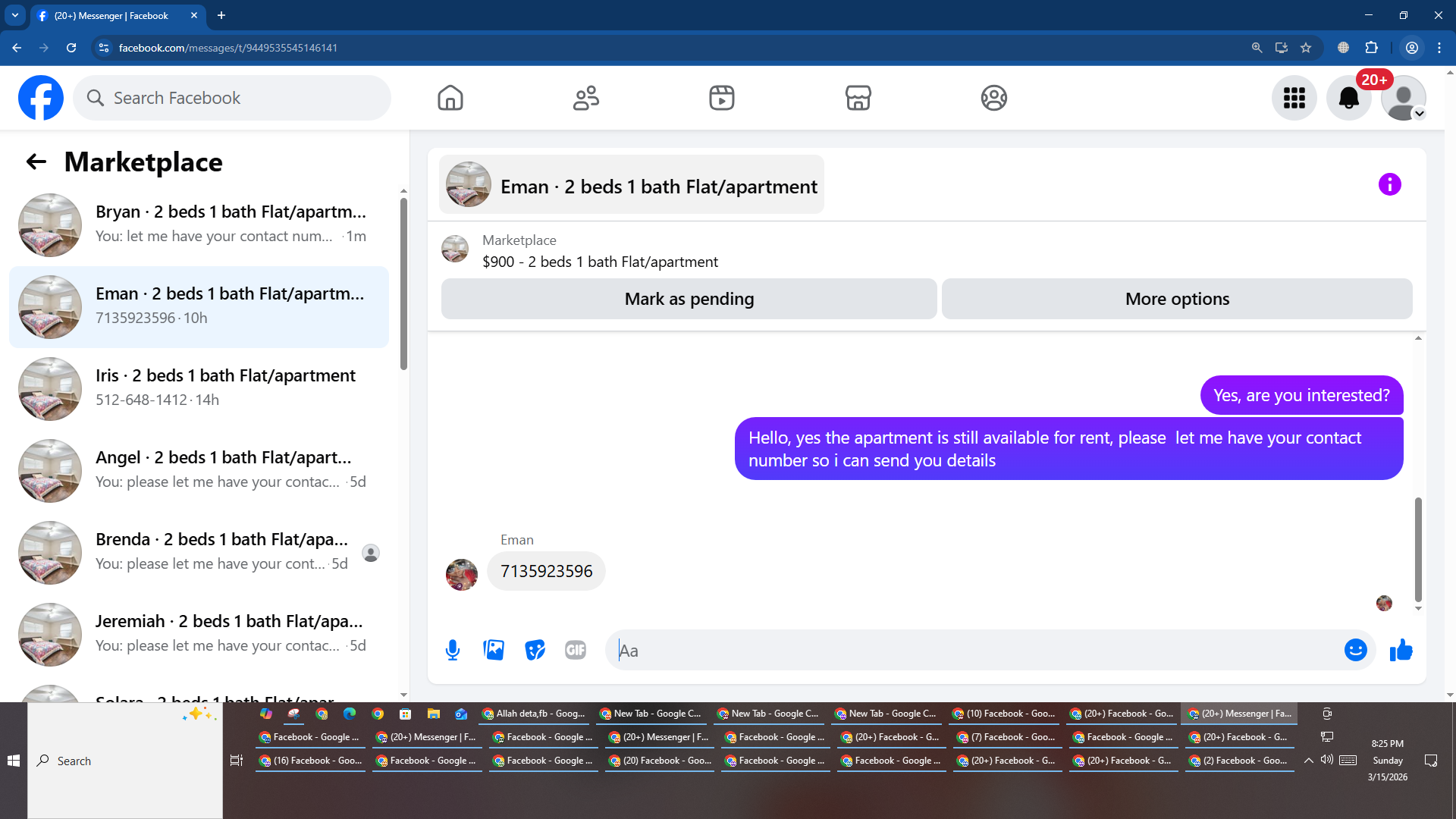Go back in Chrome
1456x819 pixels.
17,48
